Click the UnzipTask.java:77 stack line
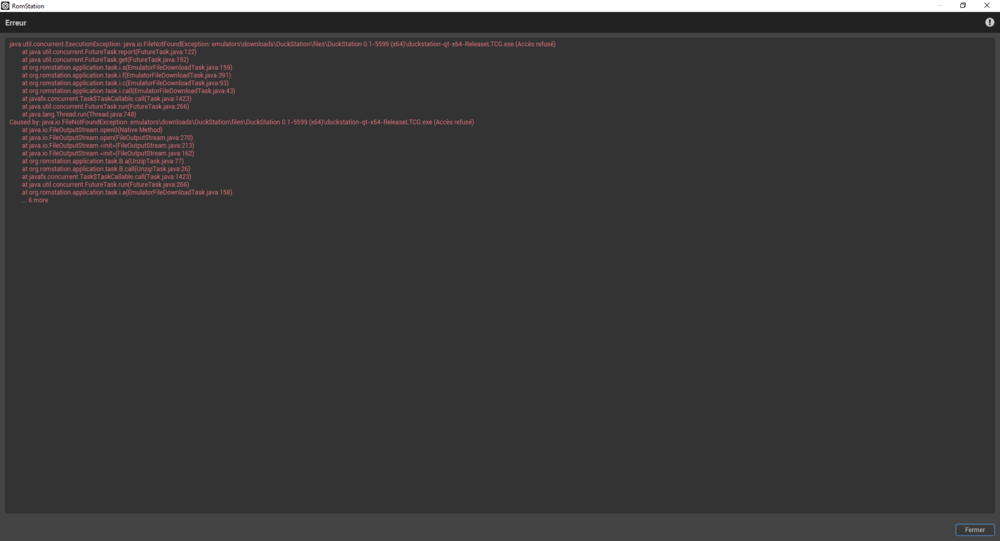Screen dimensions: 1000x541 click(103, 161)
